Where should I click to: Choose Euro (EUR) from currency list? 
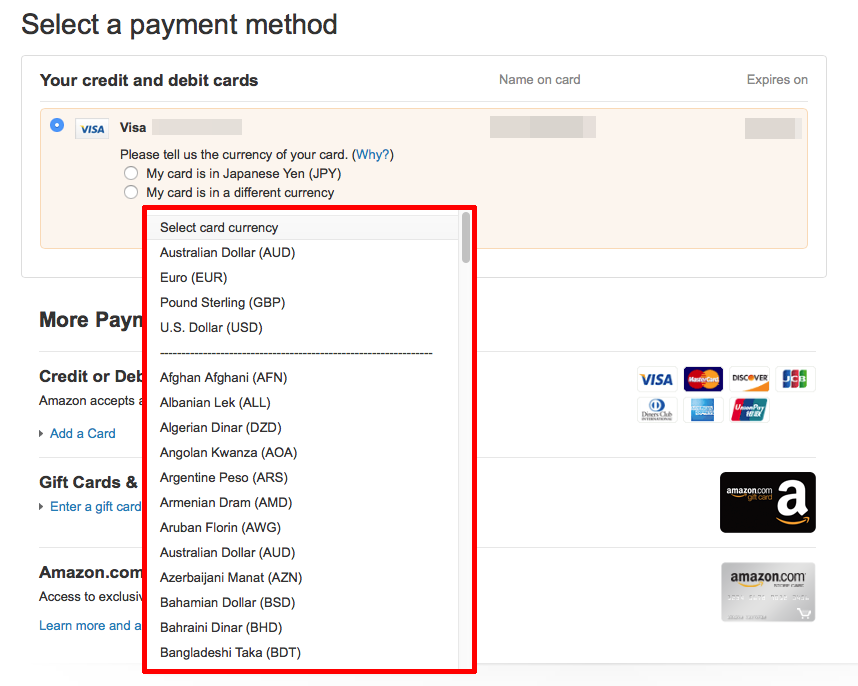coord(303,278)
